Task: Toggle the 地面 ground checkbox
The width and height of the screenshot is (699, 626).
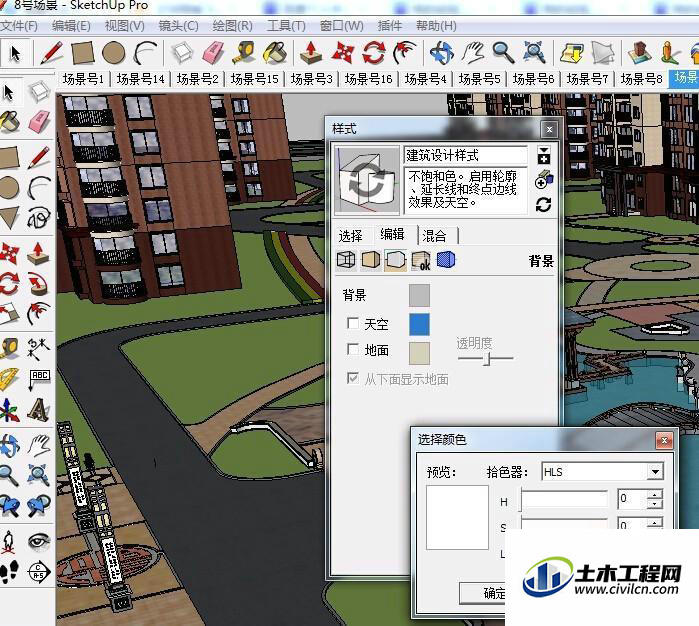Action: [x=353, y=349]
